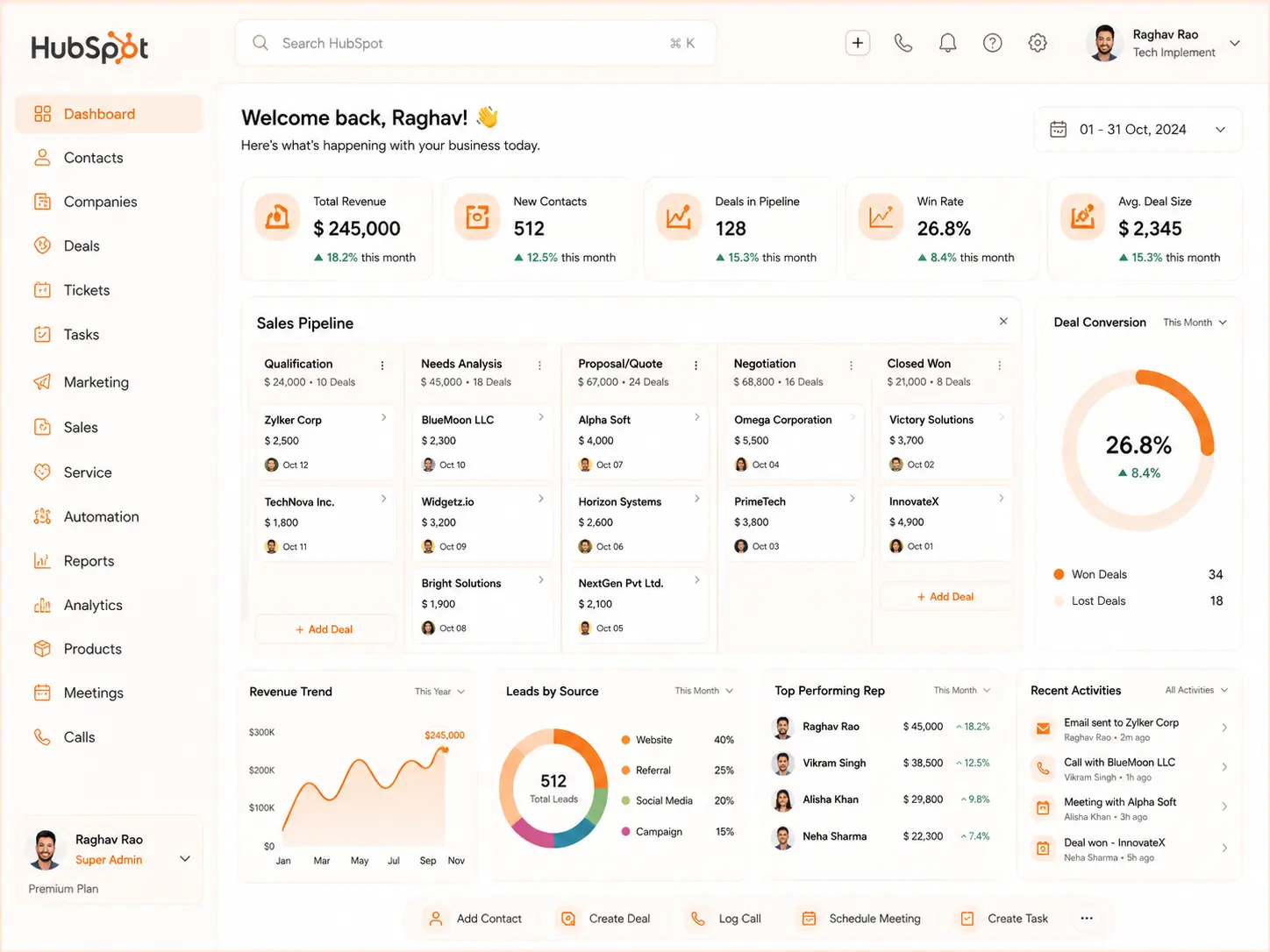The height and width of the screenshot is (952, 1270).
Task: Click the Schedule Meeting button
Action: tap(861, 919)
